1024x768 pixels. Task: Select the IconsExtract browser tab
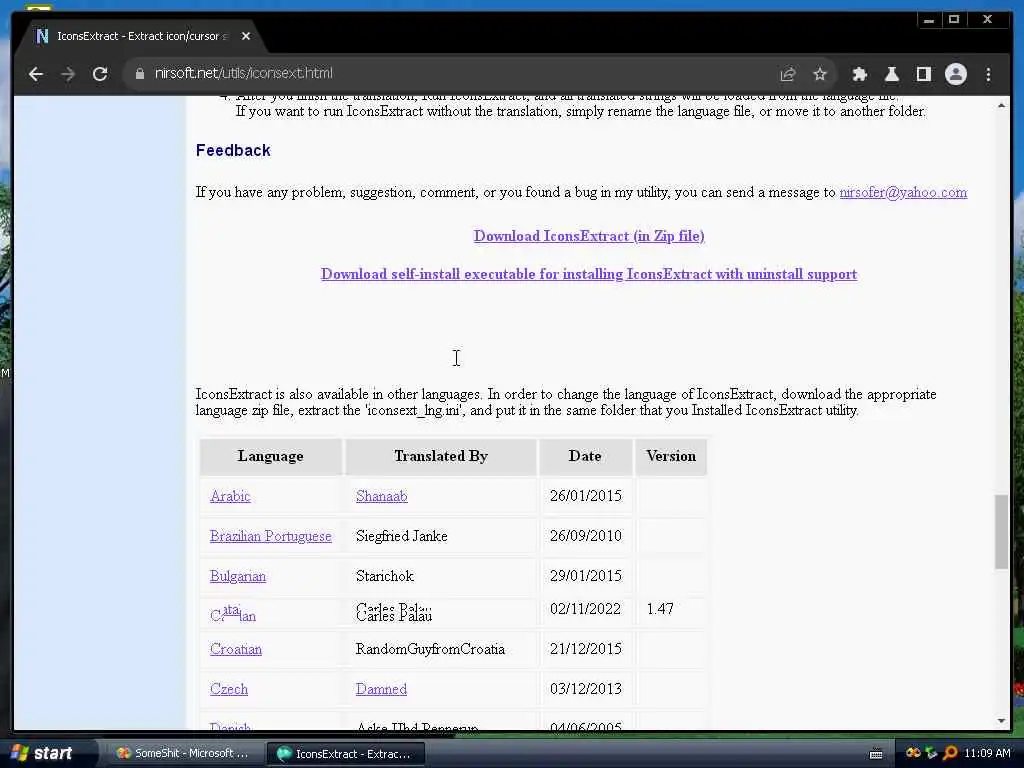coord(137,36)
